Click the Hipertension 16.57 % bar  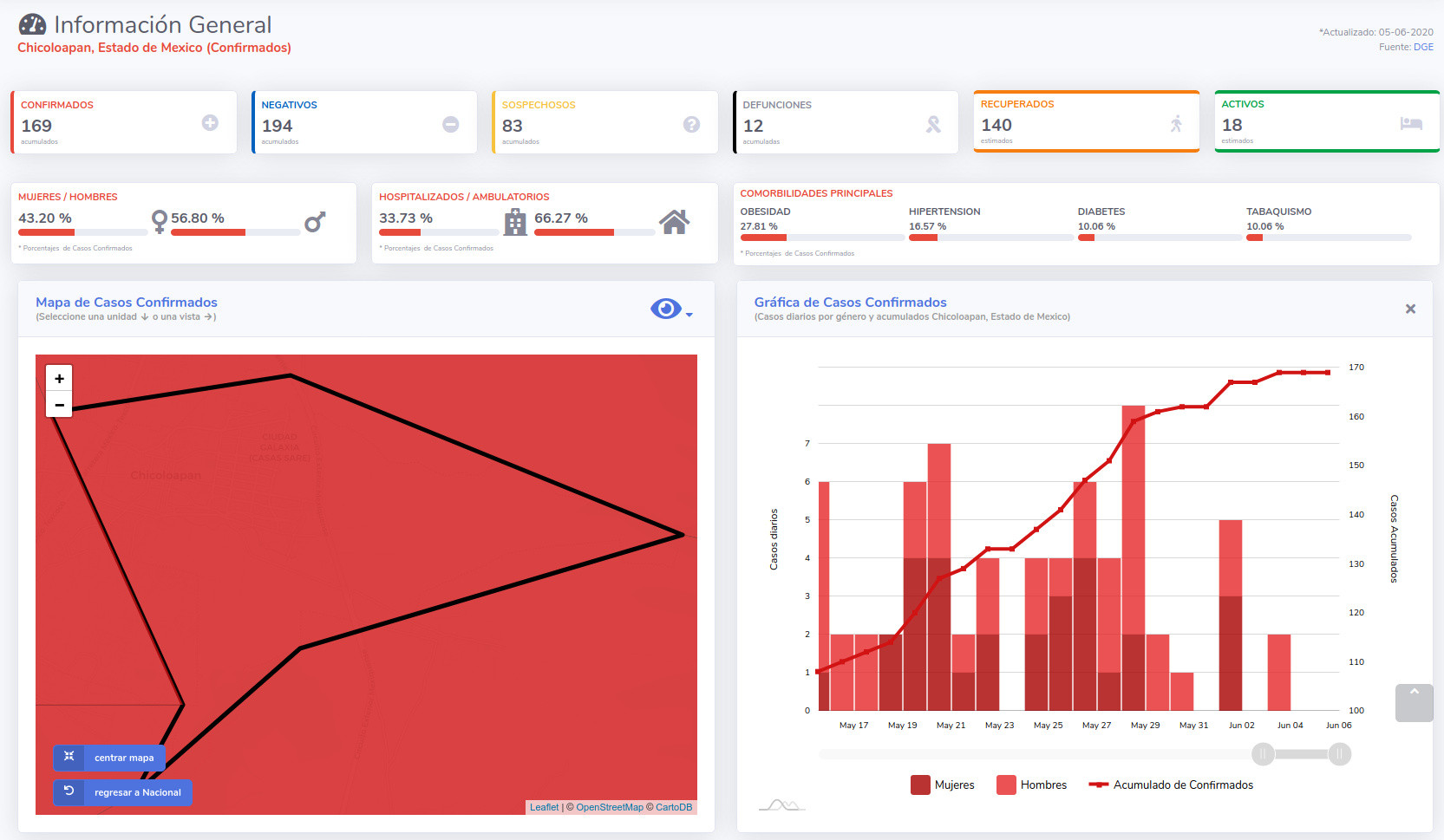(x=990, y=238)
